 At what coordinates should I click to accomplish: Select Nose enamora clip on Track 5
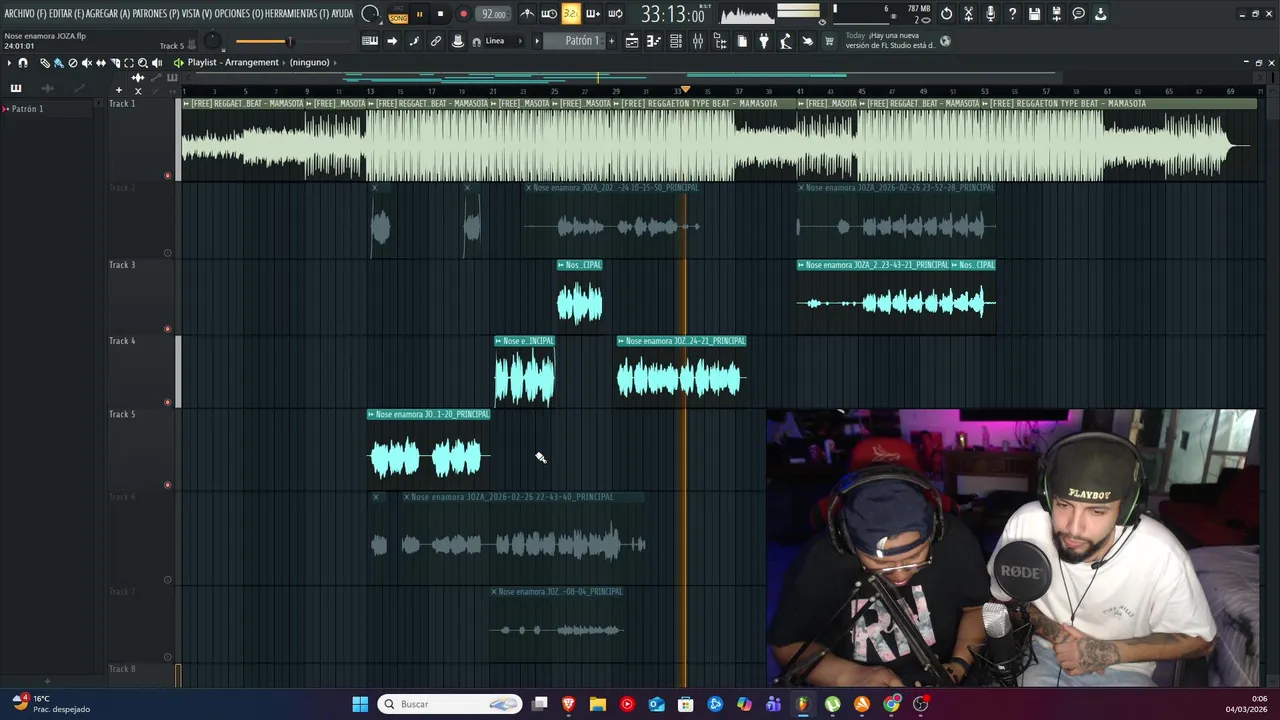pos(428,449)
